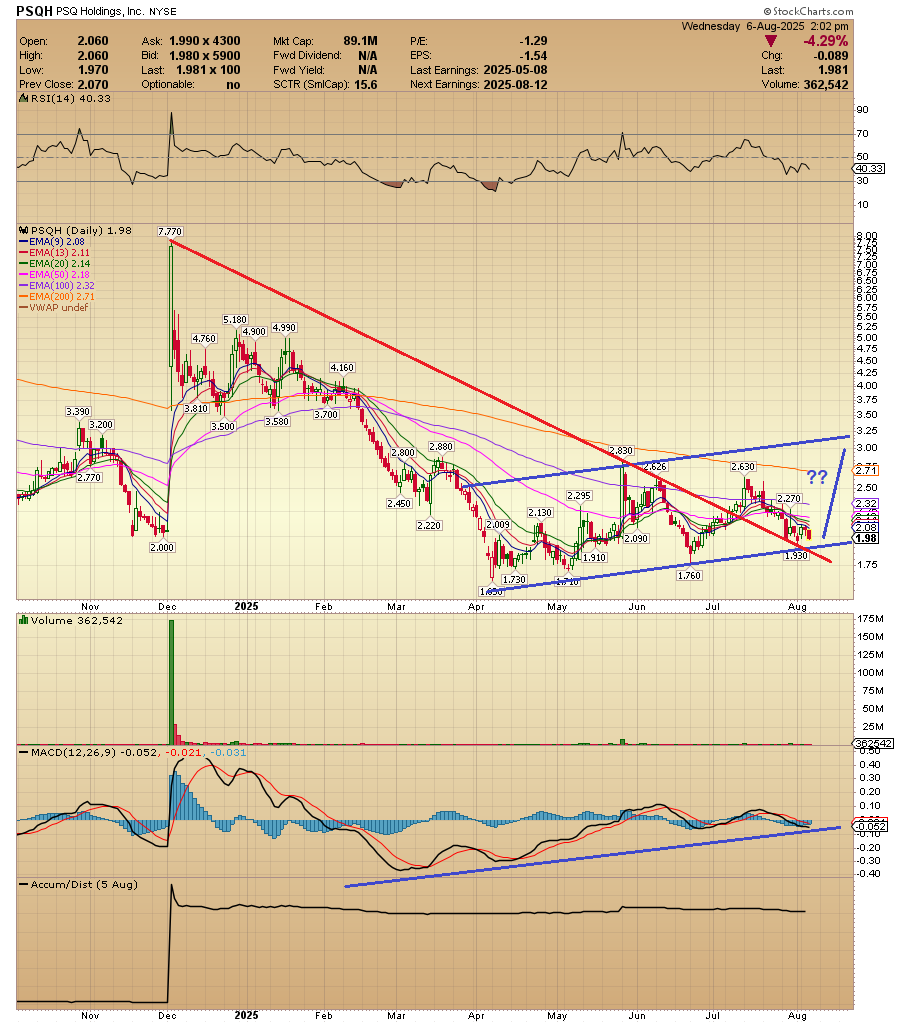Click the 2.220 low price label
This screenshot has height=1023, width=900.
[x=429, y=525]
